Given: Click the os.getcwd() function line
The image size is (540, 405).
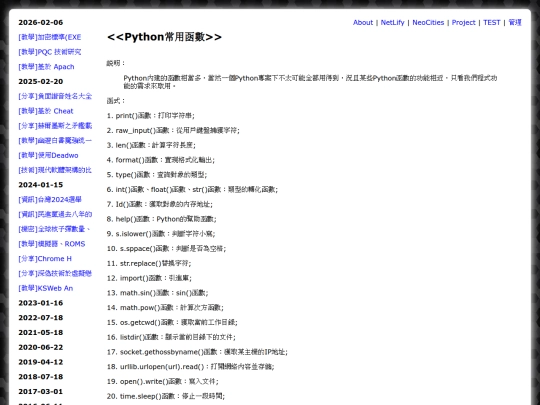Looking at the screenshot, I should pyautogui.click(x=172, y=323).
